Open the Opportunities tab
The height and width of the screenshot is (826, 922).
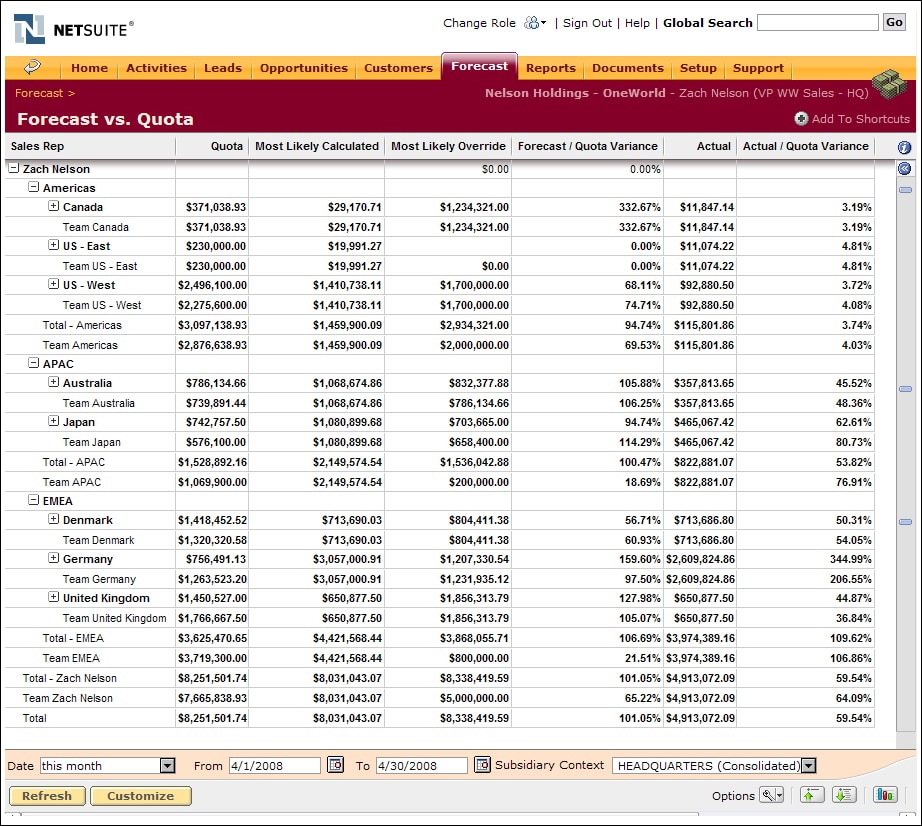[x=304, y=68]
